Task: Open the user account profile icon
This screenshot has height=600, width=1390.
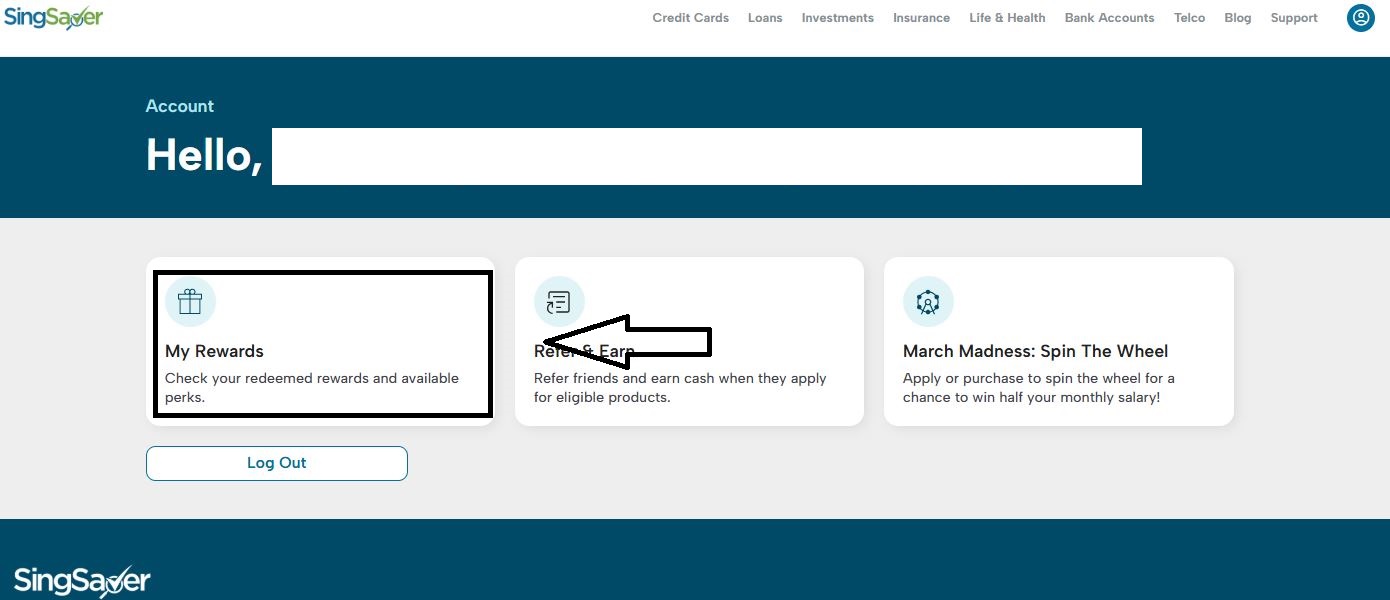Action: point(1360,18)
